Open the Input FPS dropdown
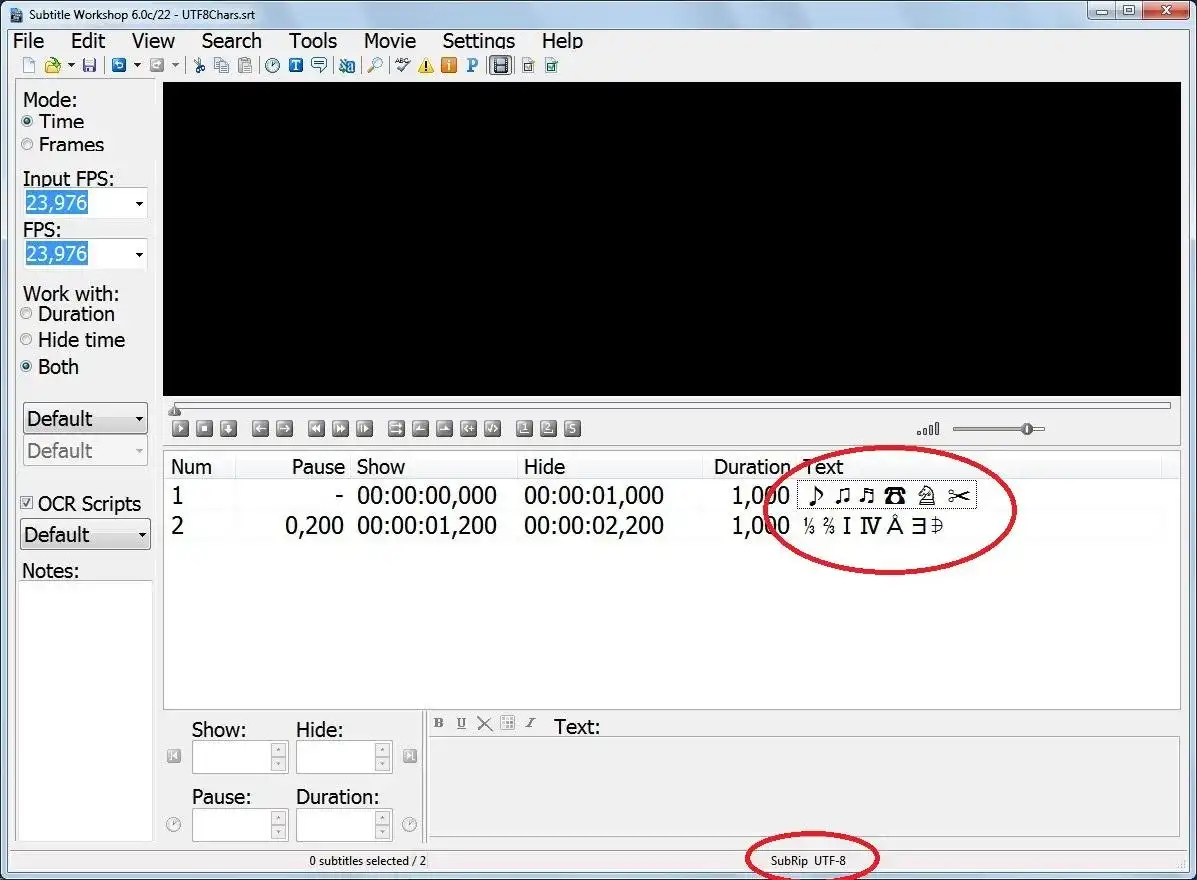 (x=141, y=202)
